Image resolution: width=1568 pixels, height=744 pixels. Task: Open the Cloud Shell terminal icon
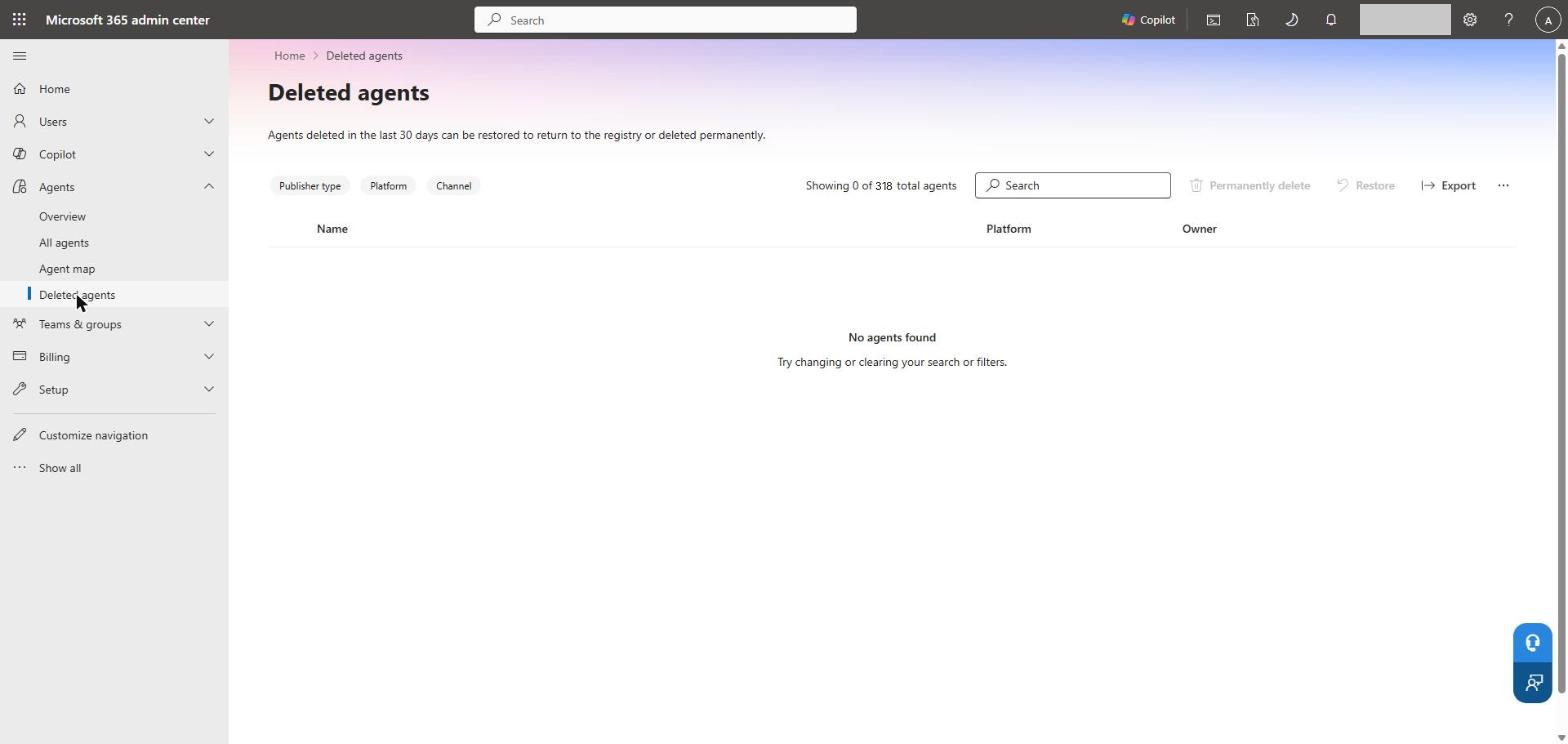(1213, 20)
